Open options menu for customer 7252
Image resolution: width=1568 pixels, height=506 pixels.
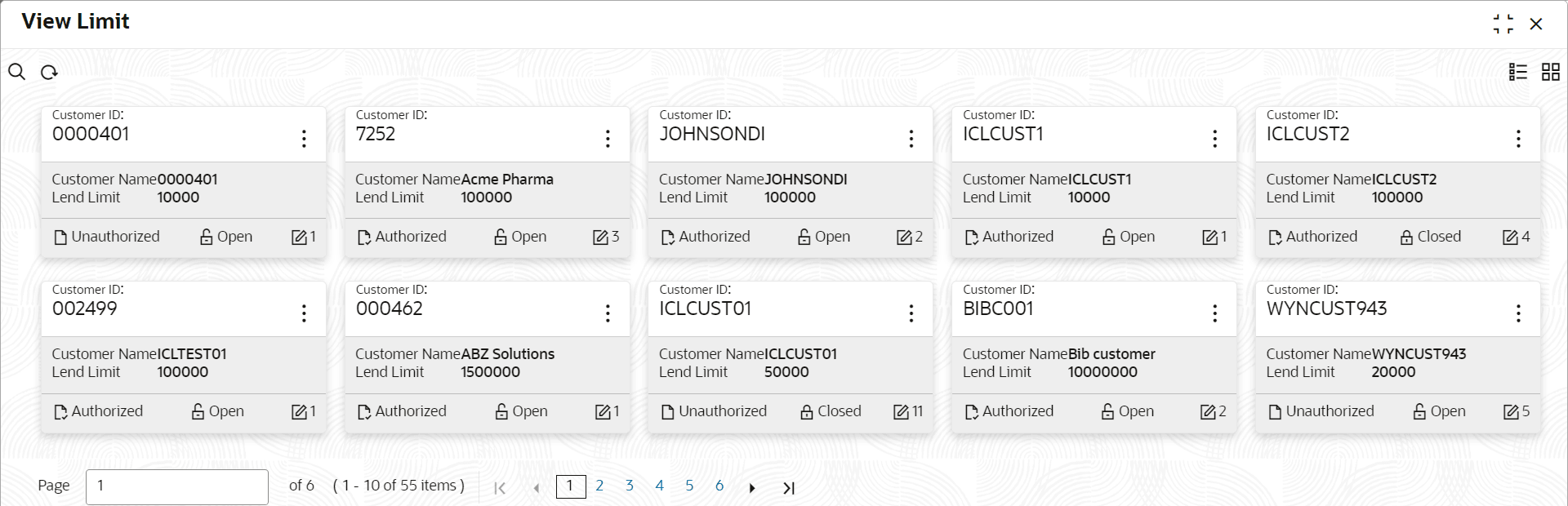(x=608, y=139)
